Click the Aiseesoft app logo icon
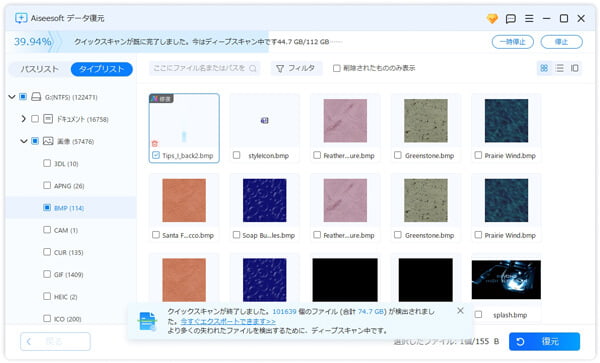The height and width of the screenshot is (363, 600). tap(21, 18)
